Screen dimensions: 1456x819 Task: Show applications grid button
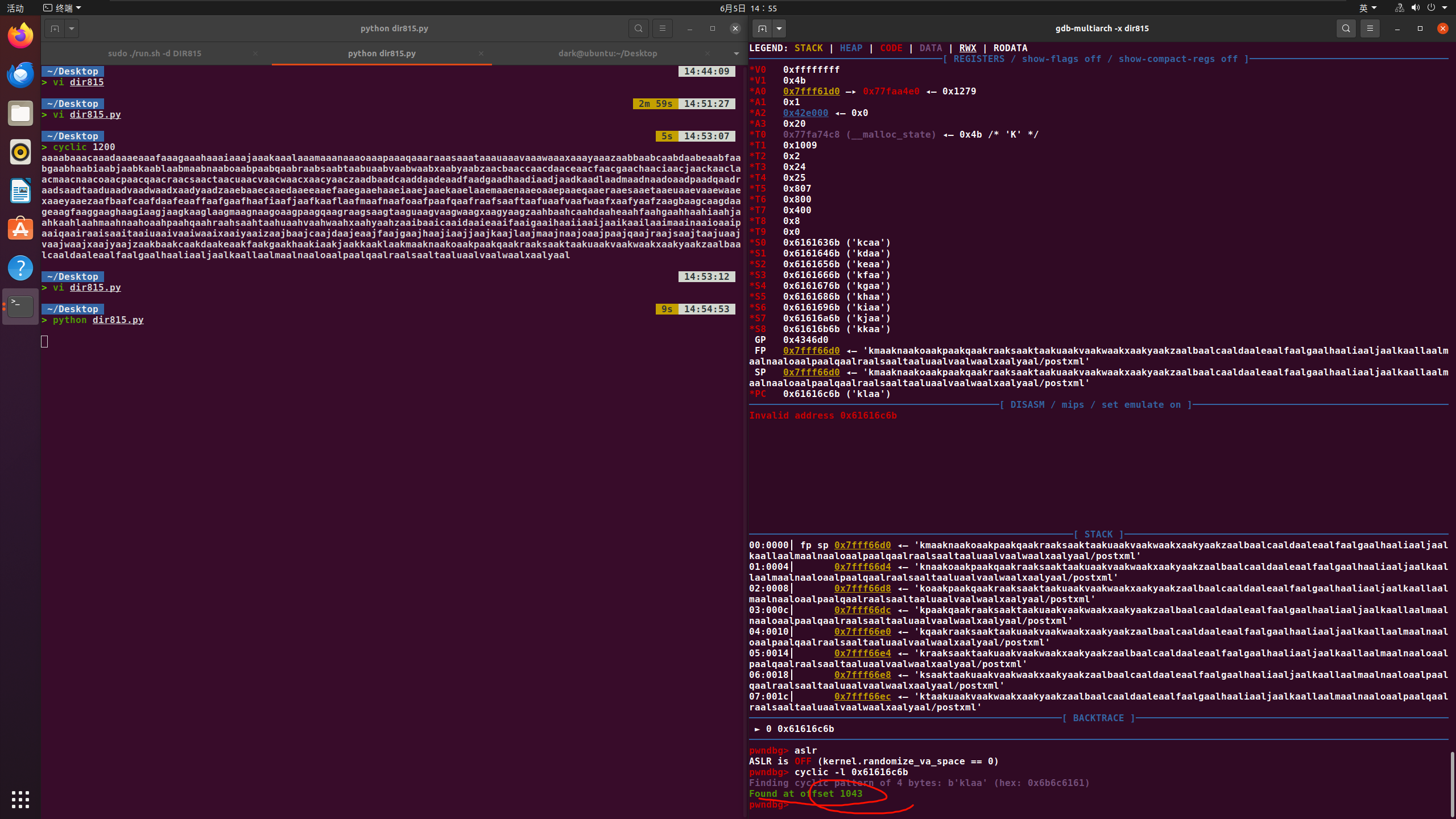(20, 799)
